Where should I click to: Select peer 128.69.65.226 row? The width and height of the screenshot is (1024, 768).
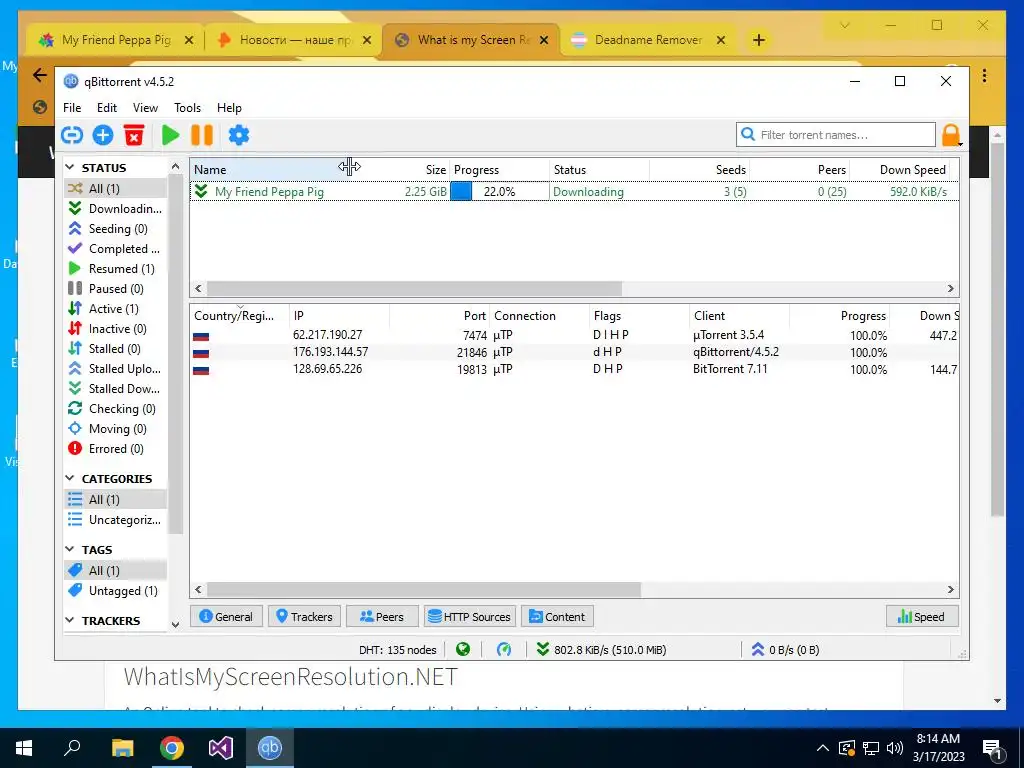point(575,369)
